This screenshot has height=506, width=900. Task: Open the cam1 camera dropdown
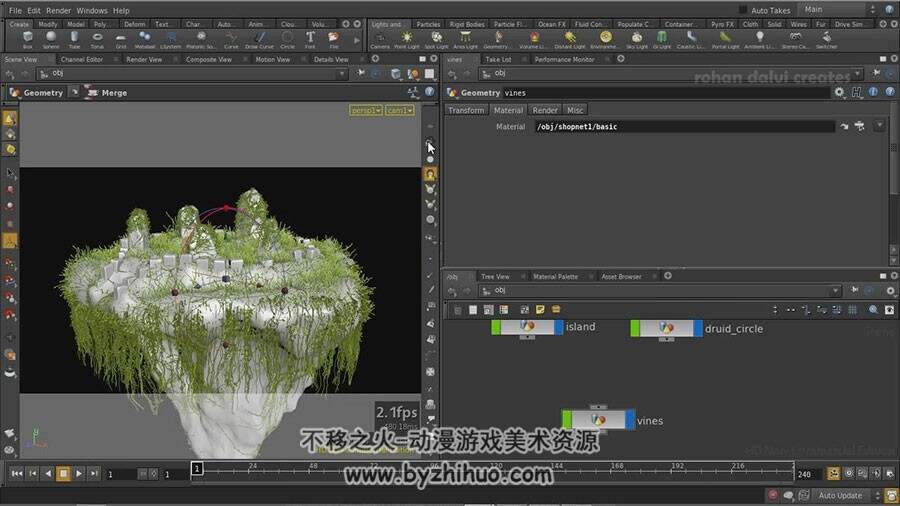tap(399, 110)
